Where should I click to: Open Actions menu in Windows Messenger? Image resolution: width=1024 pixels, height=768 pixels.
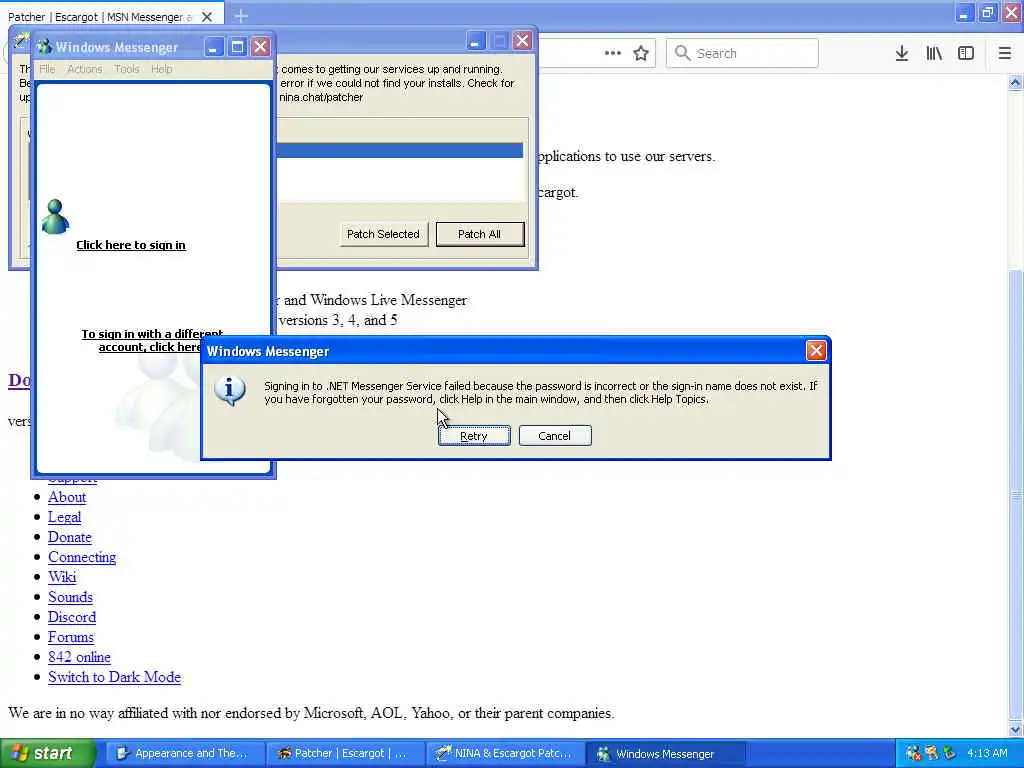[x=85, y=69]
